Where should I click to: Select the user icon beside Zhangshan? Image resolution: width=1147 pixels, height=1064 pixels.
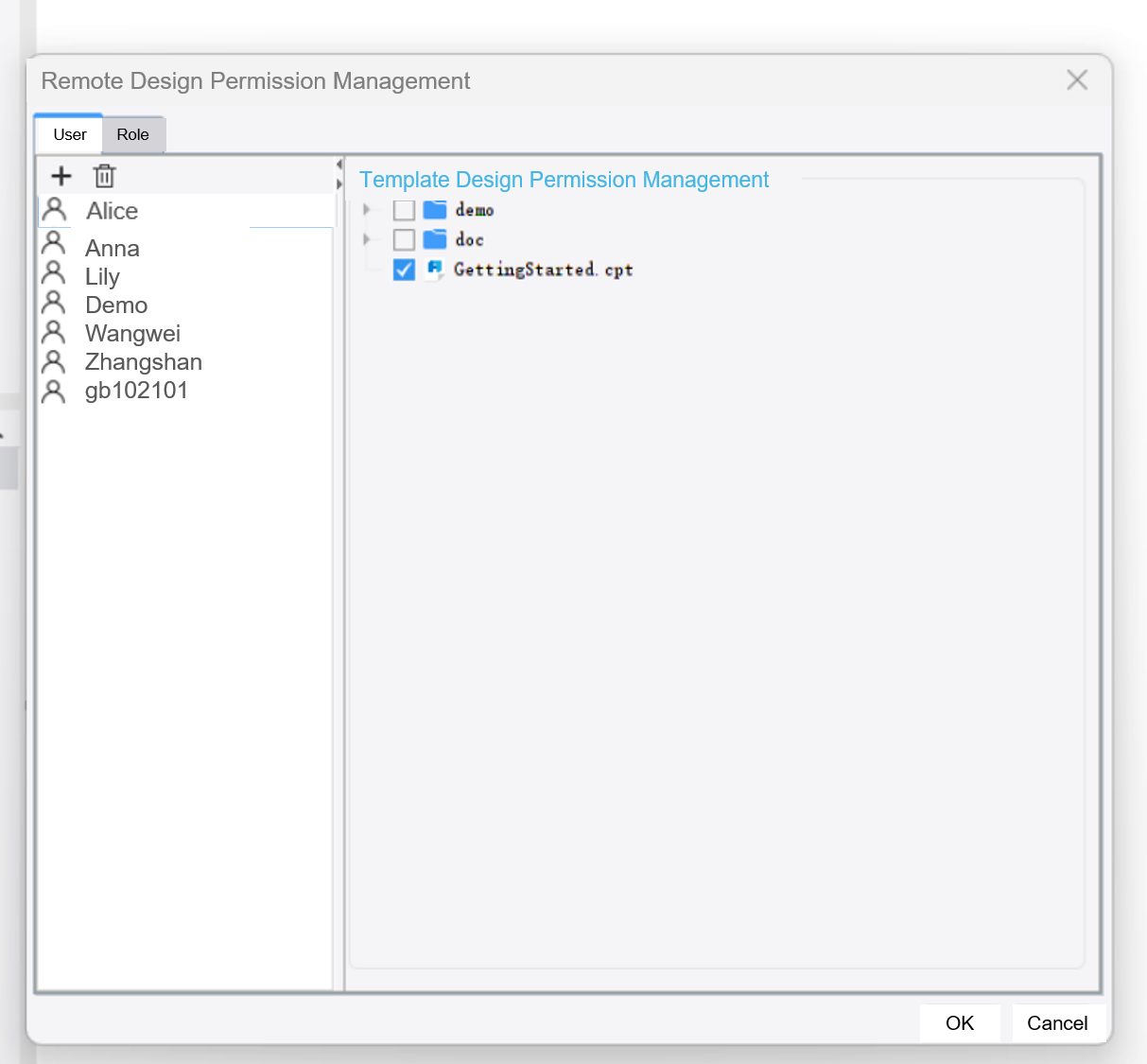click(x=54, y=361)
